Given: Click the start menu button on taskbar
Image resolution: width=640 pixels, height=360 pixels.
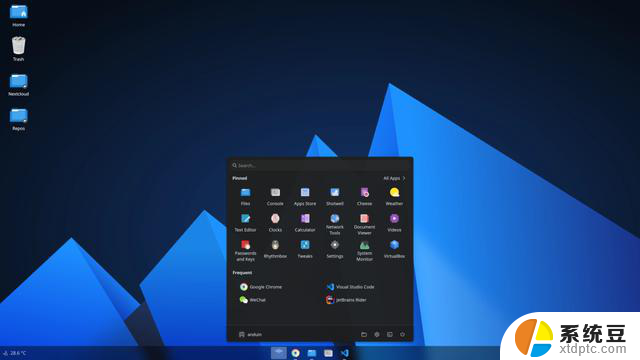Looking at the screenshot, I should click(x=279, y=353).
